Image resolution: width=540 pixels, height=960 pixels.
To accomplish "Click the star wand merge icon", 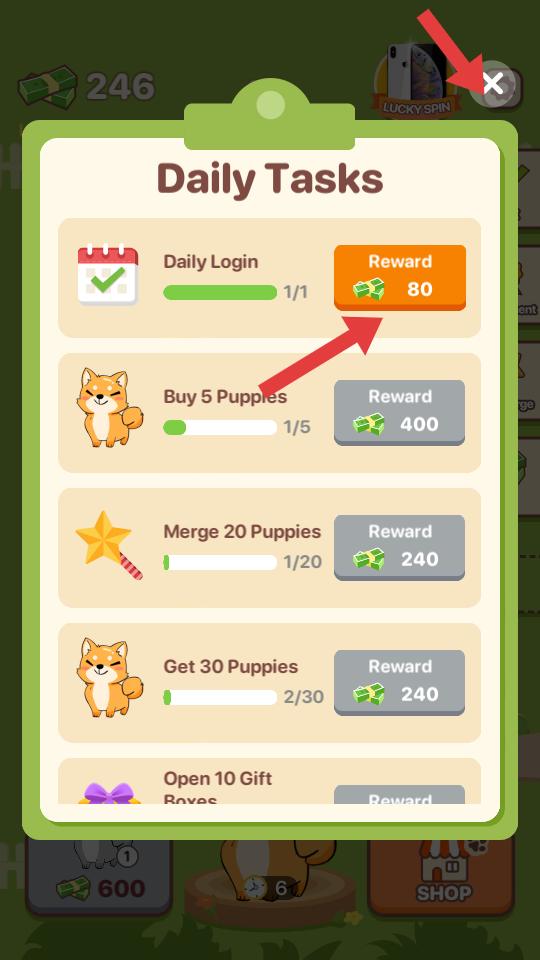I will [x=108, y=544].
